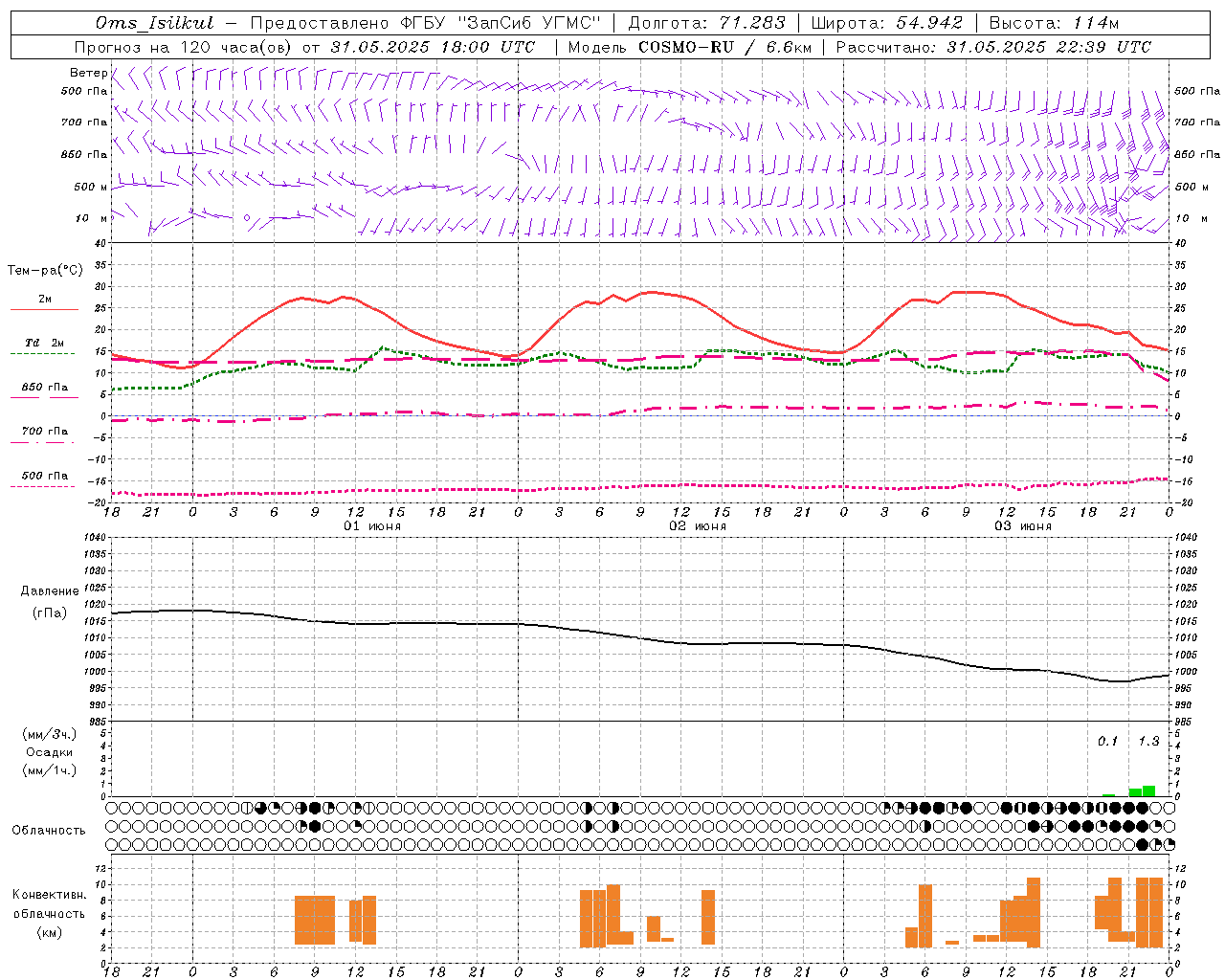
Task: Click the elevation text Высота: 114м
Action: (x=1054, y=23)
